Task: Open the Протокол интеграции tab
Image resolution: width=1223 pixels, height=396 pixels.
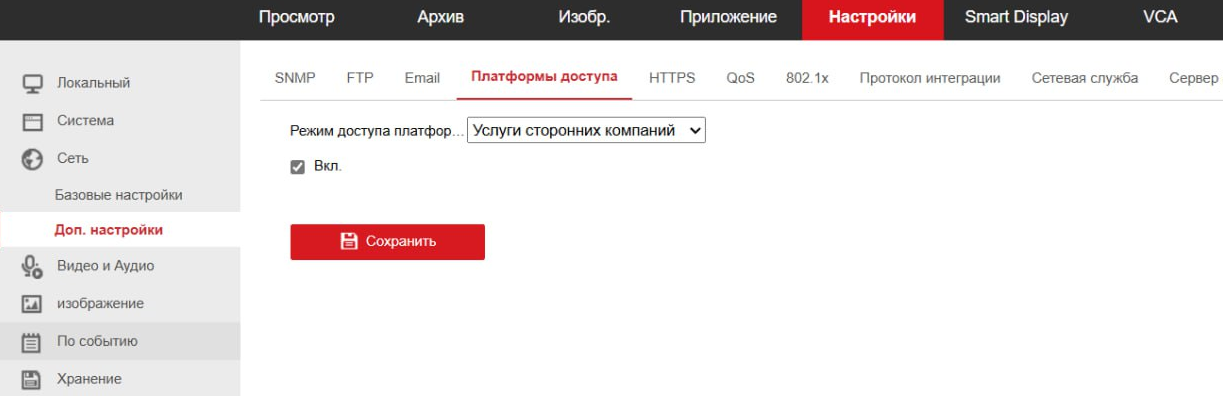Action: pos(930,79)
